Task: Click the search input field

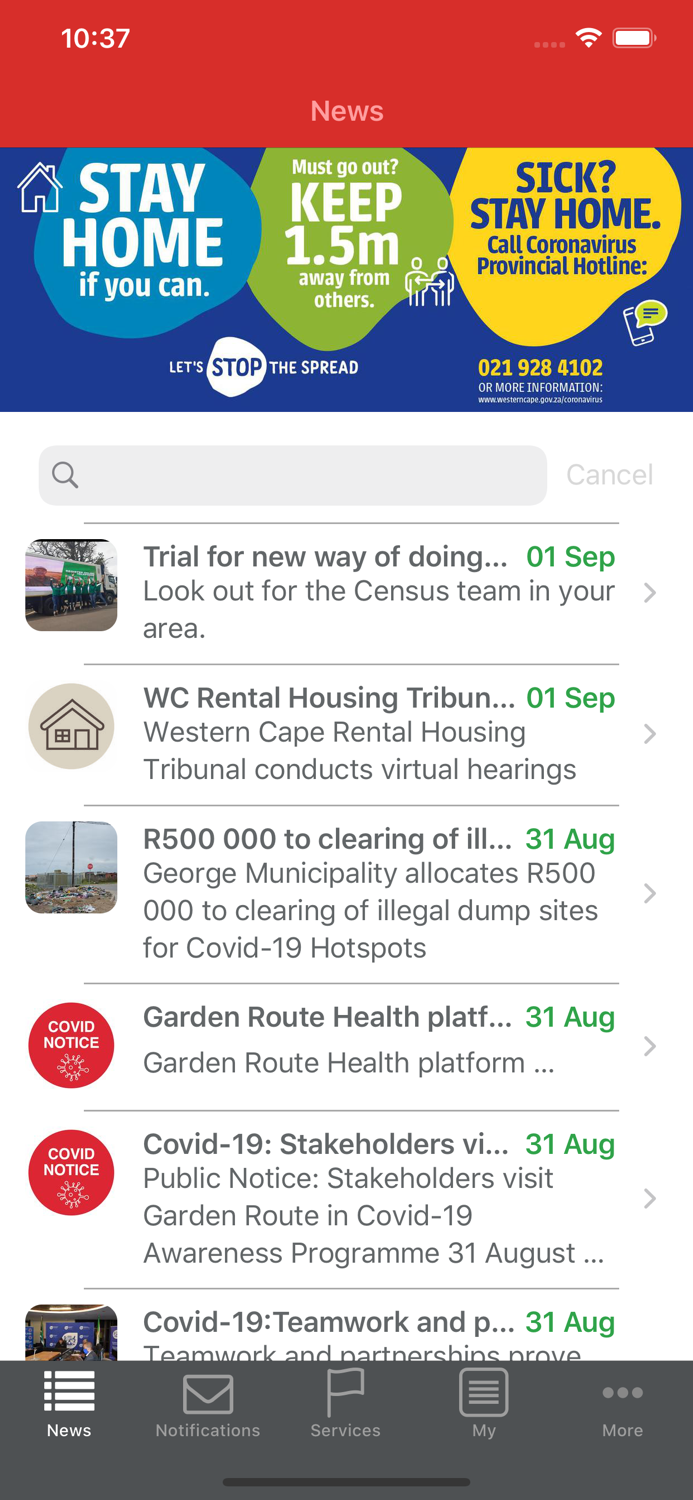Action: [300, 475]
